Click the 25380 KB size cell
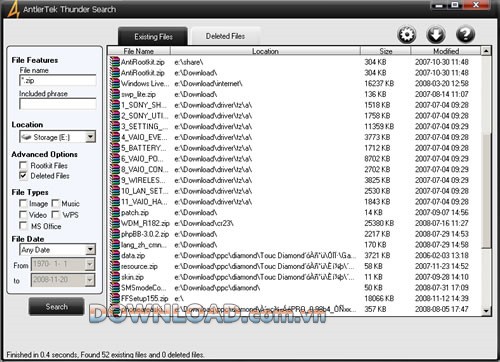This screenshot has height=362, width=500. point(379,223)
